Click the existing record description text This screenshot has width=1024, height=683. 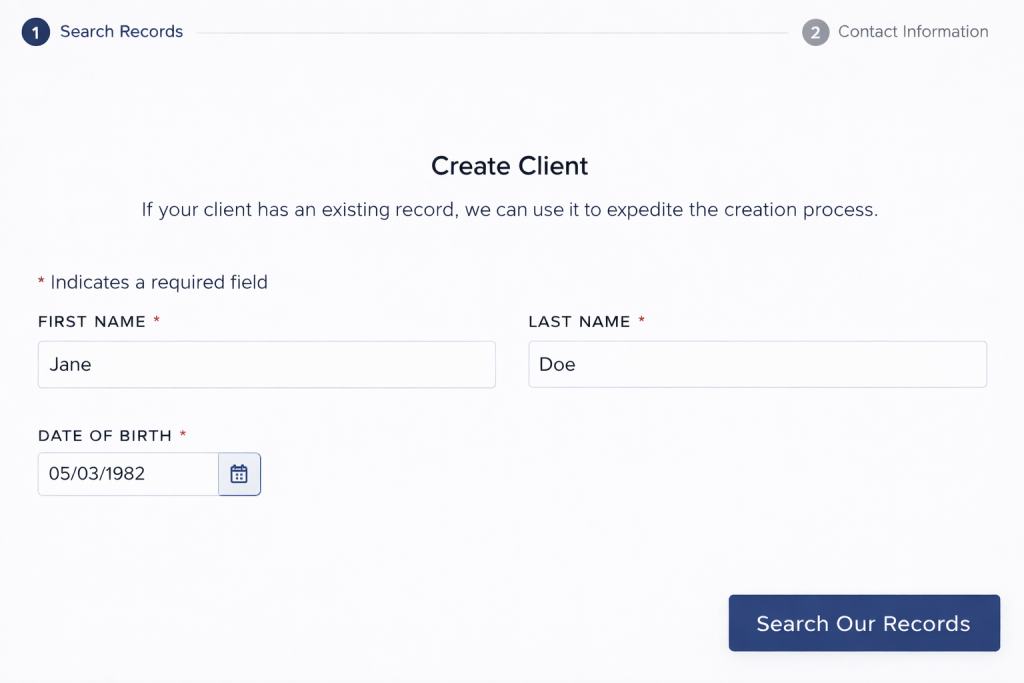510,211
